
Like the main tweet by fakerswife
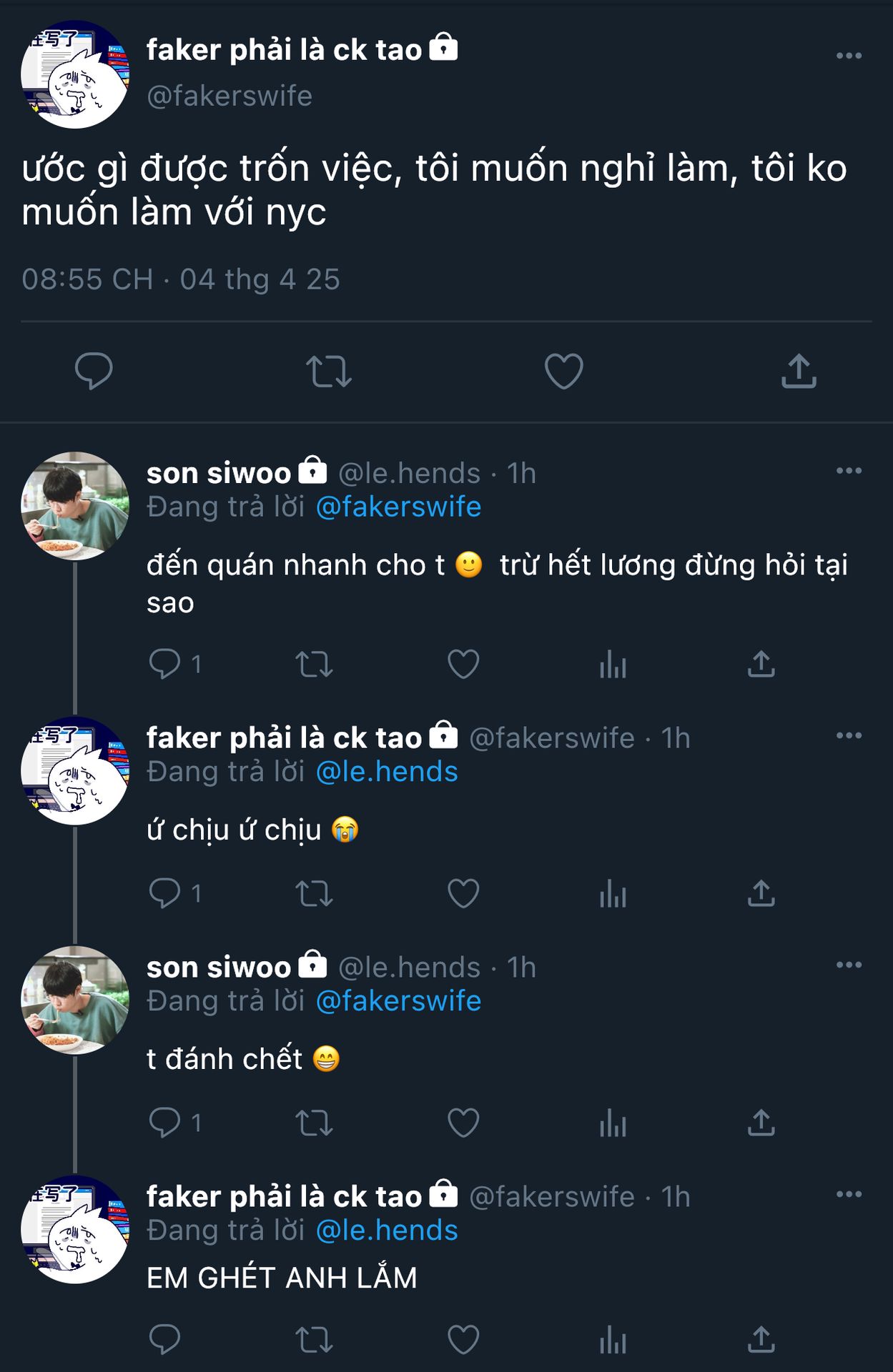(x=563, y=372)
